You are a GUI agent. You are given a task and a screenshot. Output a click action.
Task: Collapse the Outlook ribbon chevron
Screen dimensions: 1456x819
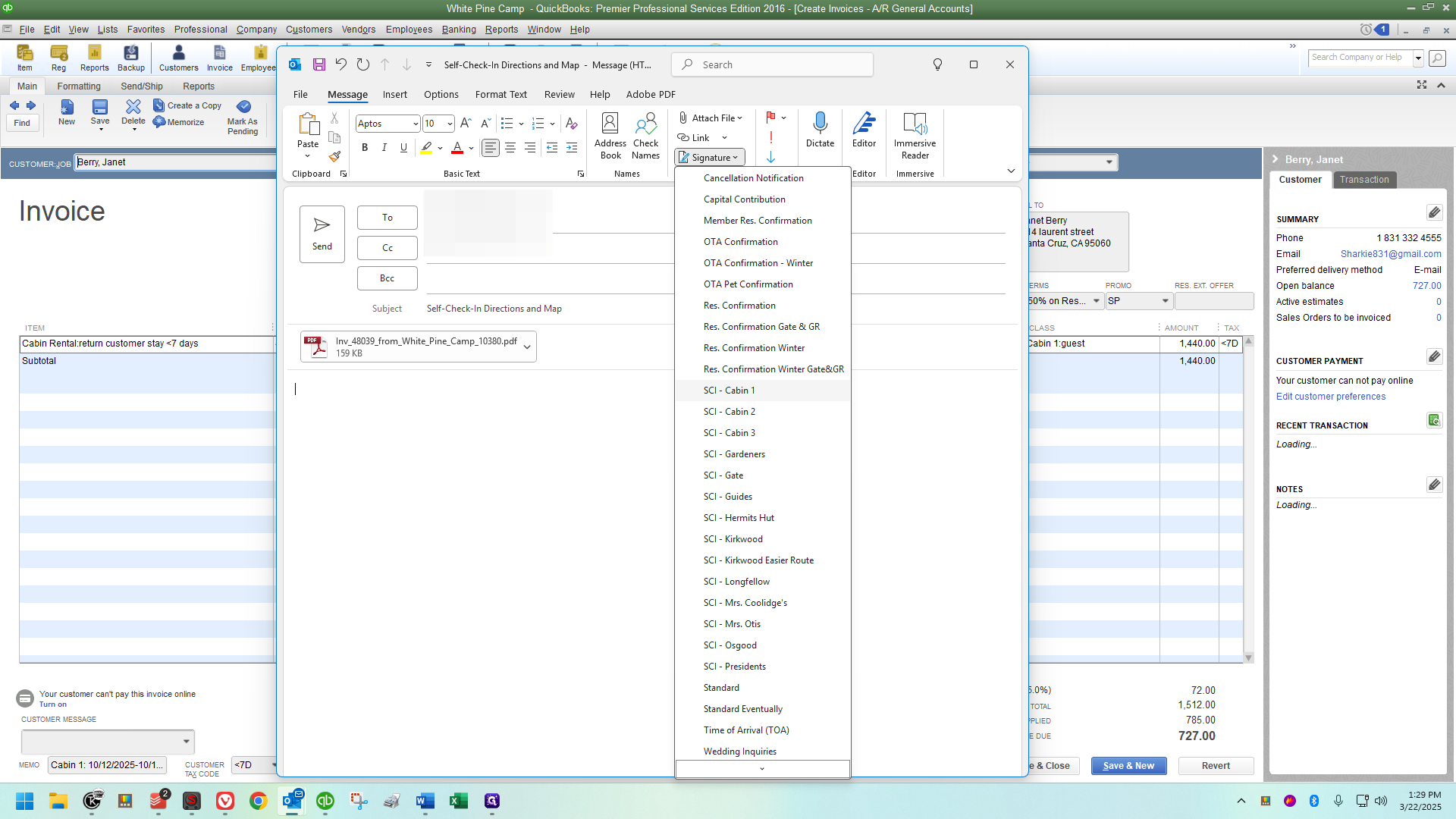coord(1011,171)
